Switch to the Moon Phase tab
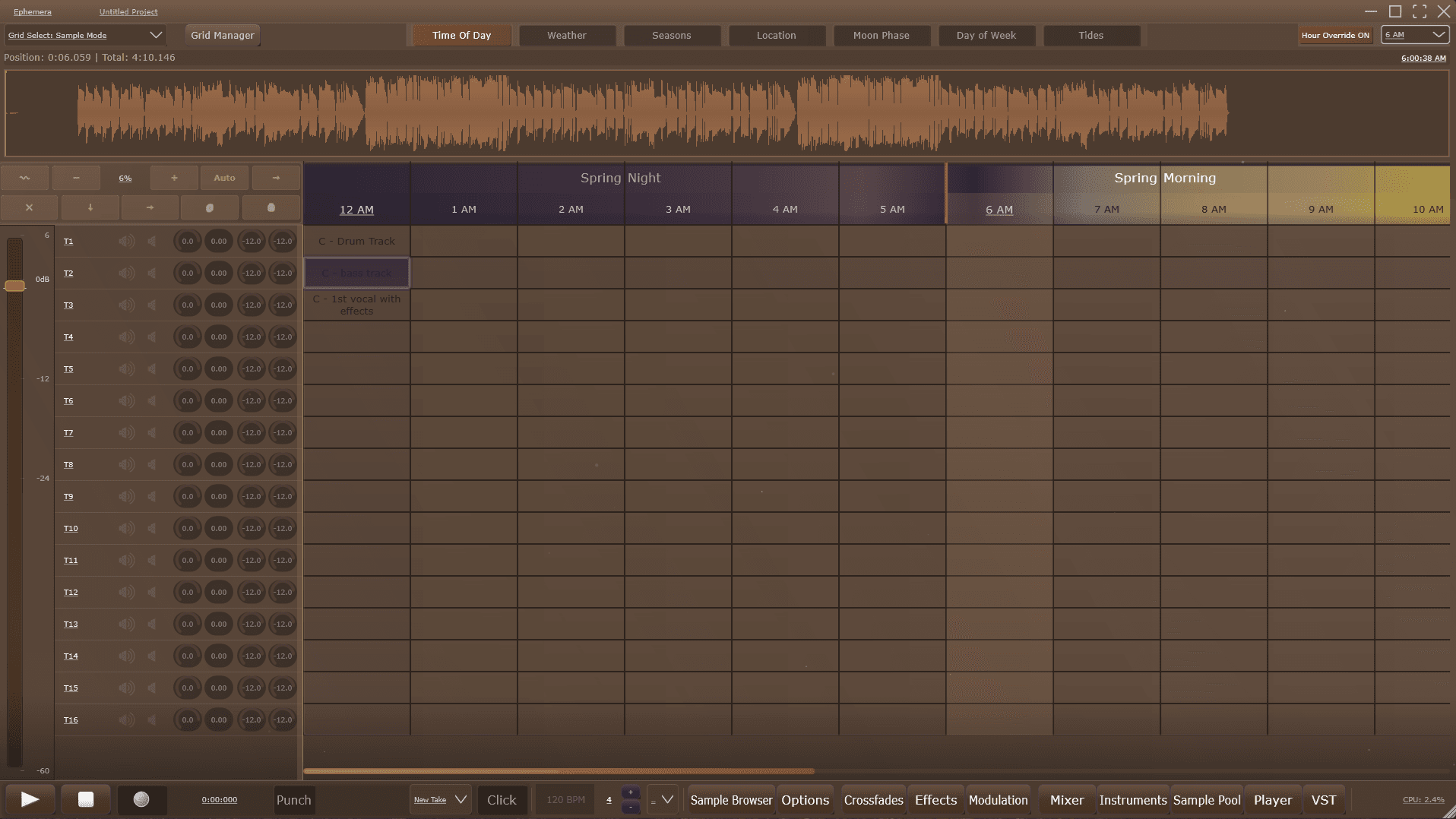 (x=881, y=35)
